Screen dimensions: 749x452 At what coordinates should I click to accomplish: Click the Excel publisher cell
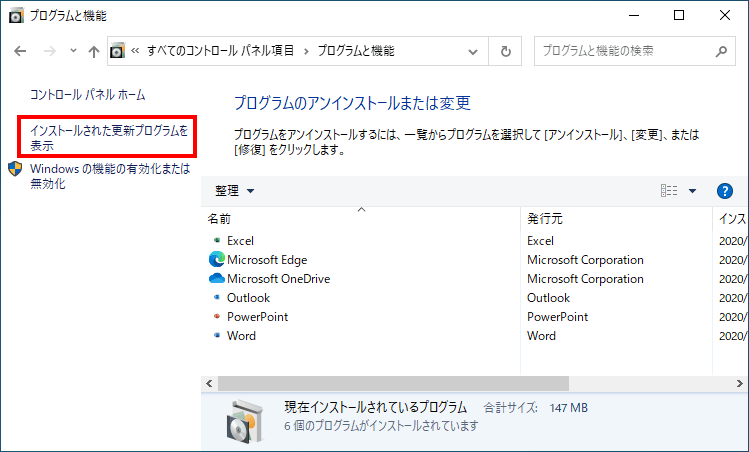pyautogui.click(x=540, y=241)
